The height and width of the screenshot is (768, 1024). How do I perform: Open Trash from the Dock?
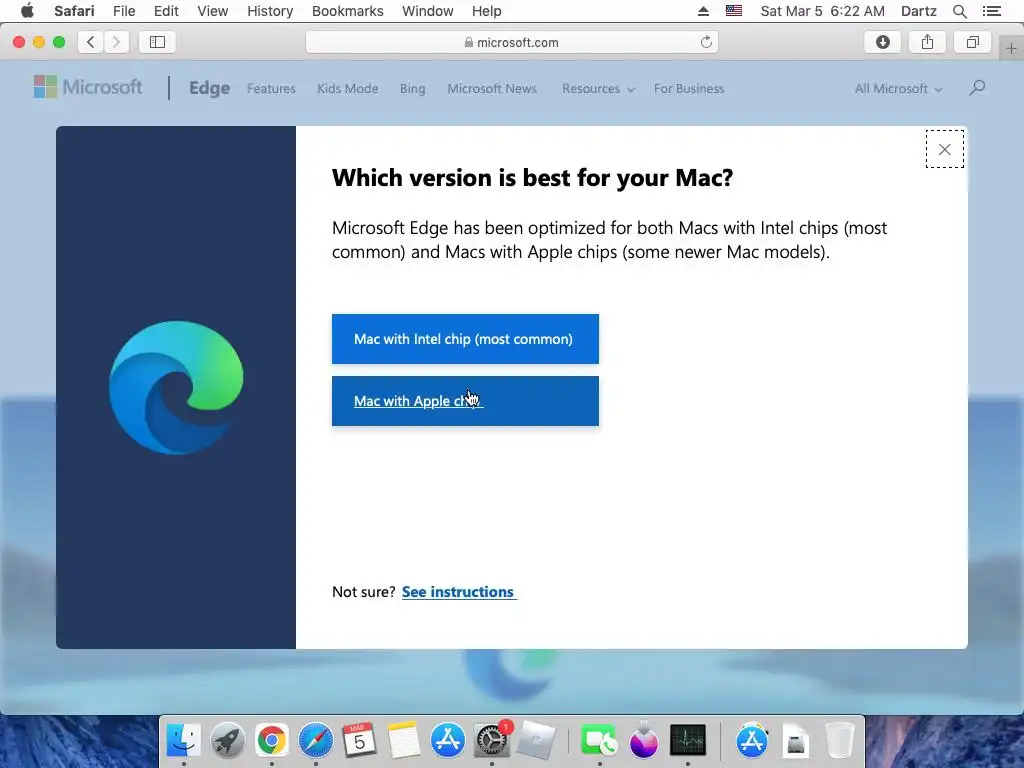840,740
